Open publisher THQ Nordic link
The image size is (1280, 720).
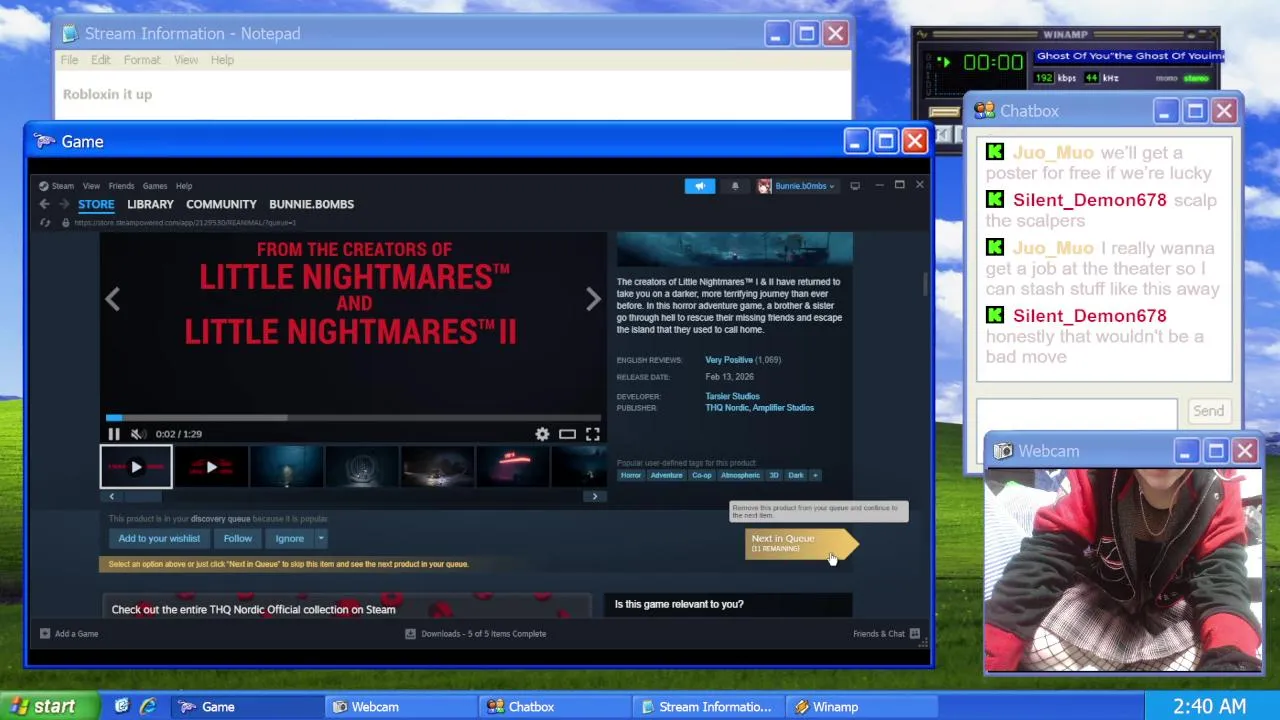(x=725, y=408)
